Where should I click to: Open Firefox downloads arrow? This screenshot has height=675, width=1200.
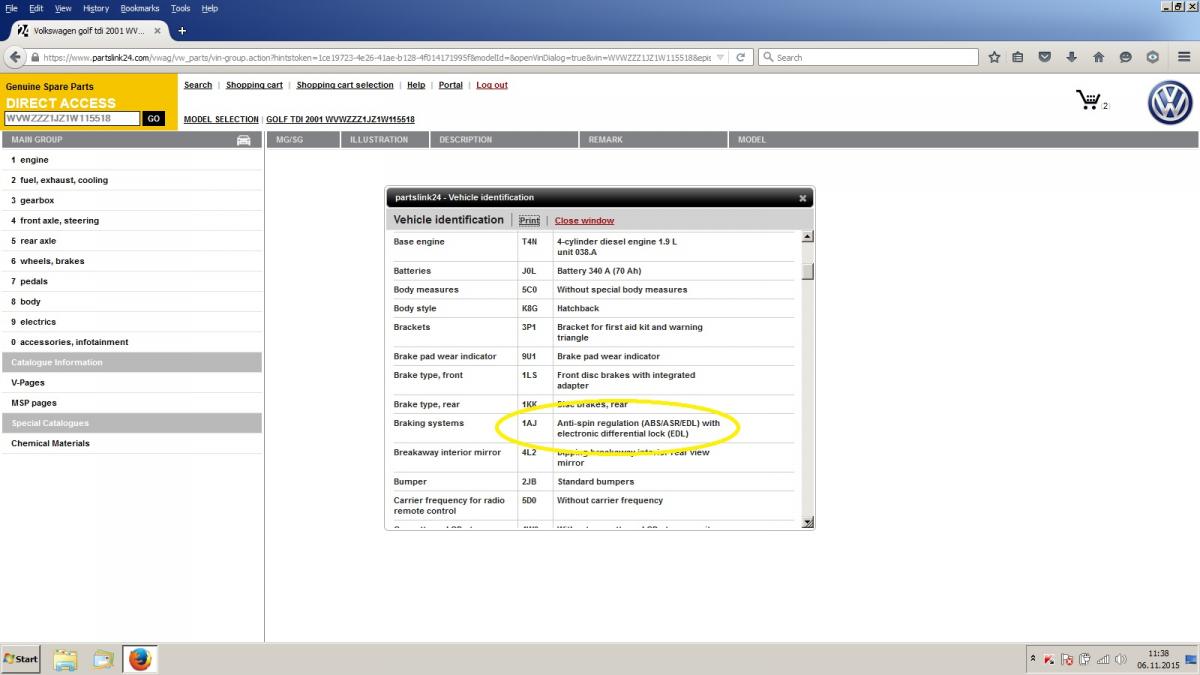pos(1072,57)
